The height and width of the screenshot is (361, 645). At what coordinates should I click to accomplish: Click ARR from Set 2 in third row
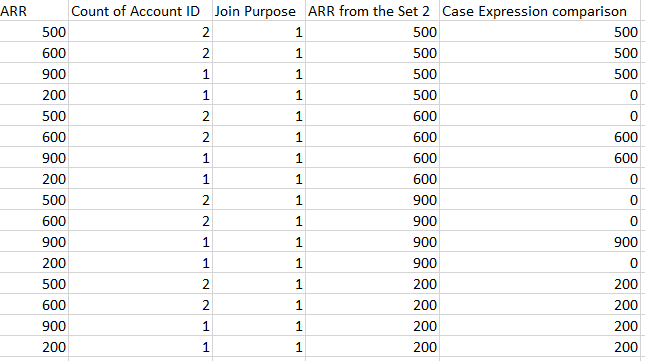click(x=372, y=74)
